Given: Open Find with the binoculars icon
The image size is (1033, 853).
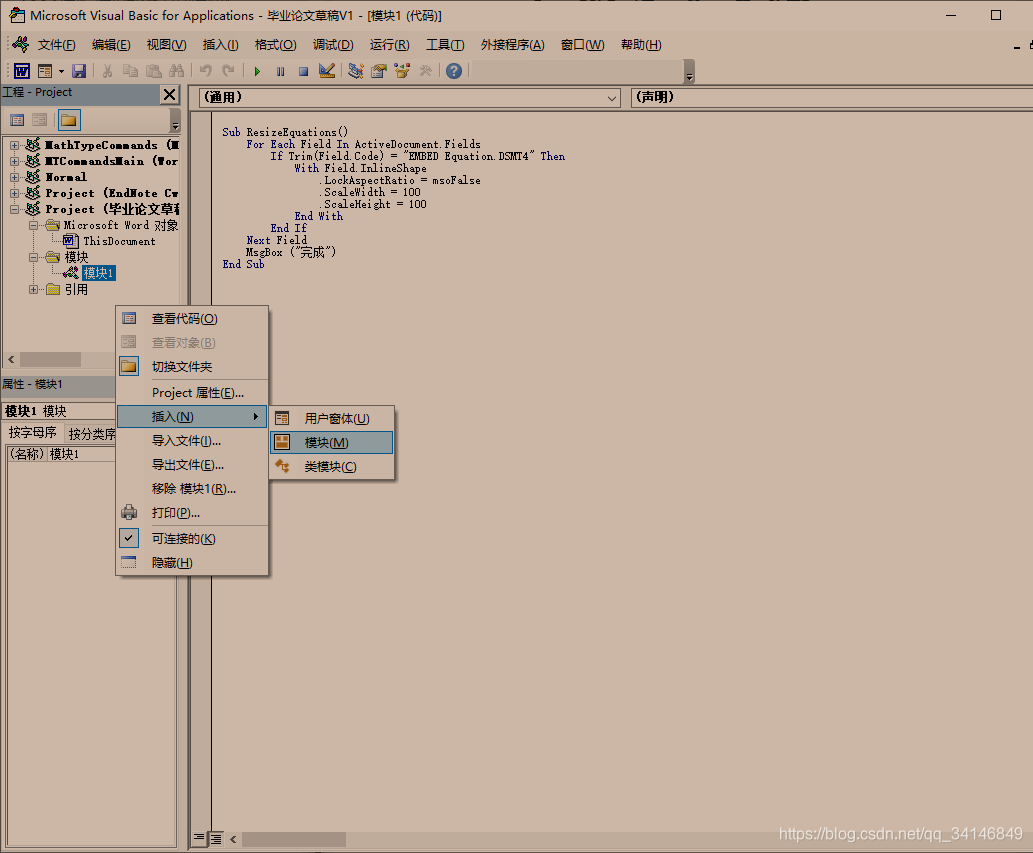Looking at the screenshot, I should pos(176,71).
